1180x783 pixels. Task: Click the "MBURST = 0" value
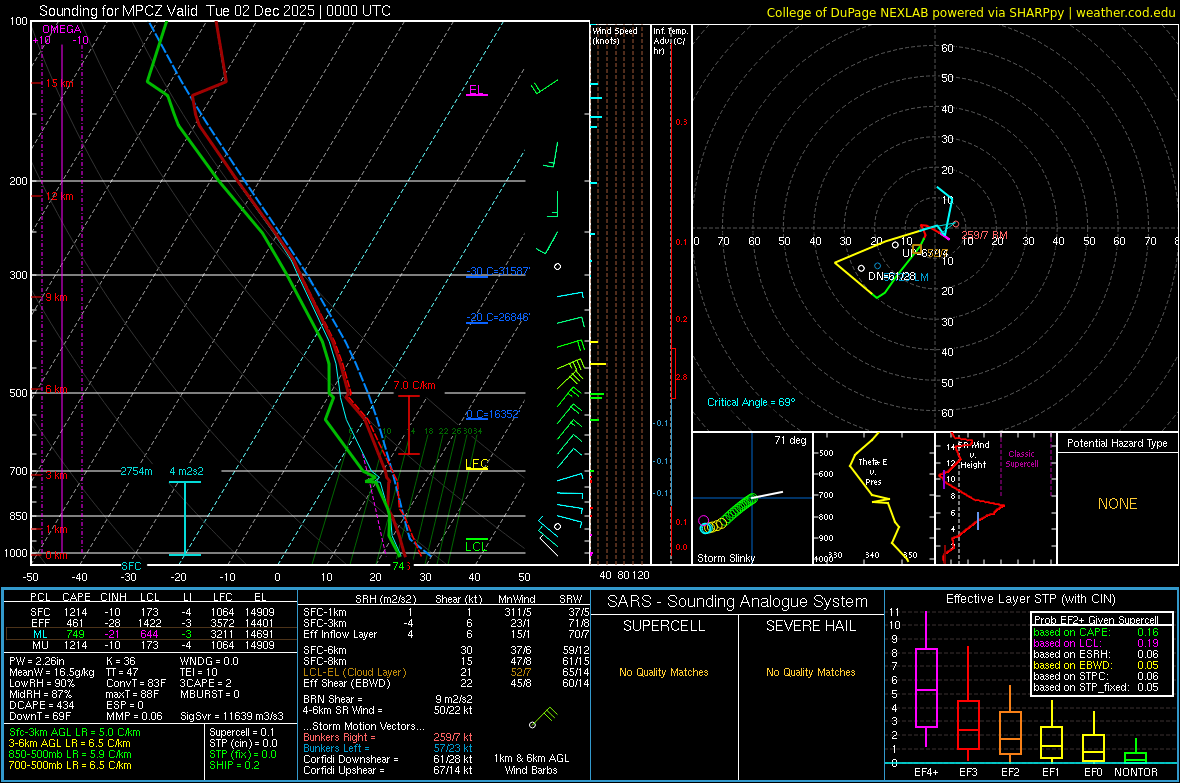coord(210,694)
